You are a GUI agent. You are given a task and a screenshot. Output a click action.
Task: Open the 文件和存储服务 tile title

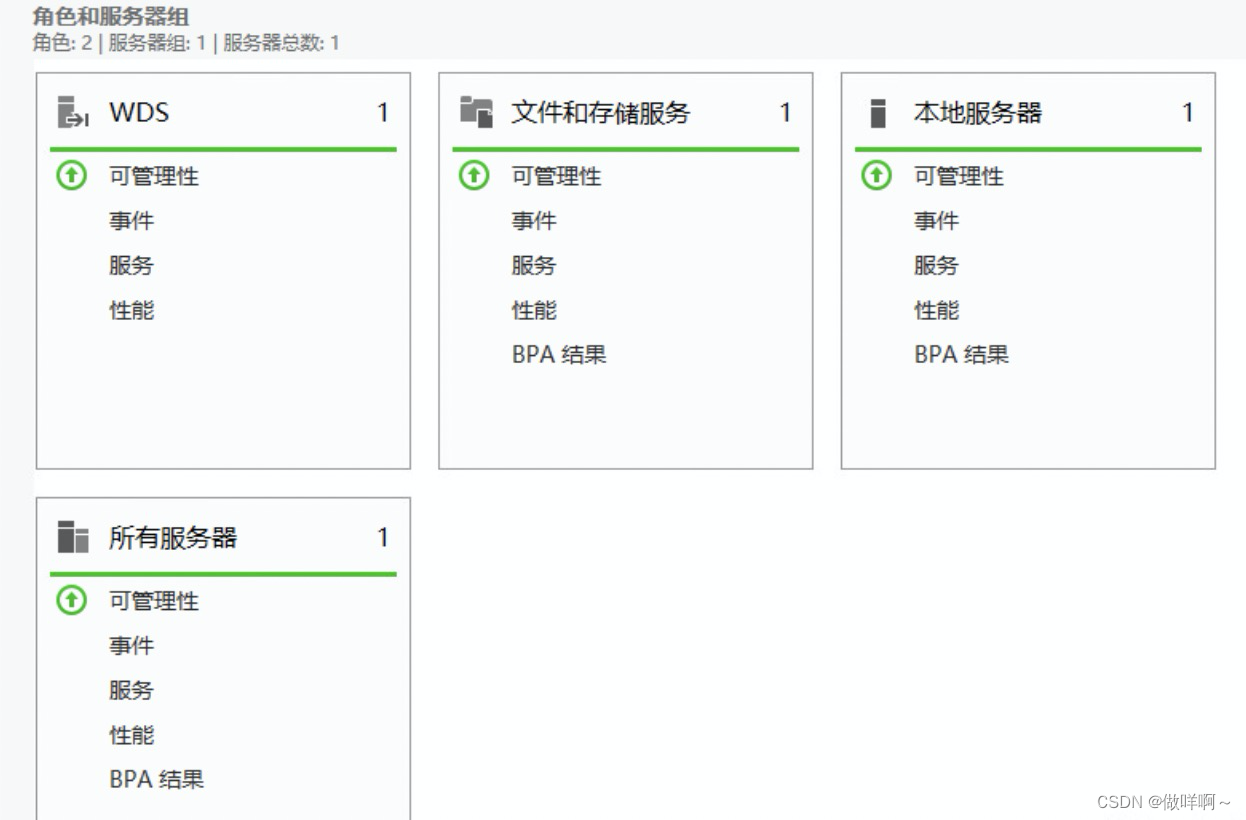click(x=601, y=113)
